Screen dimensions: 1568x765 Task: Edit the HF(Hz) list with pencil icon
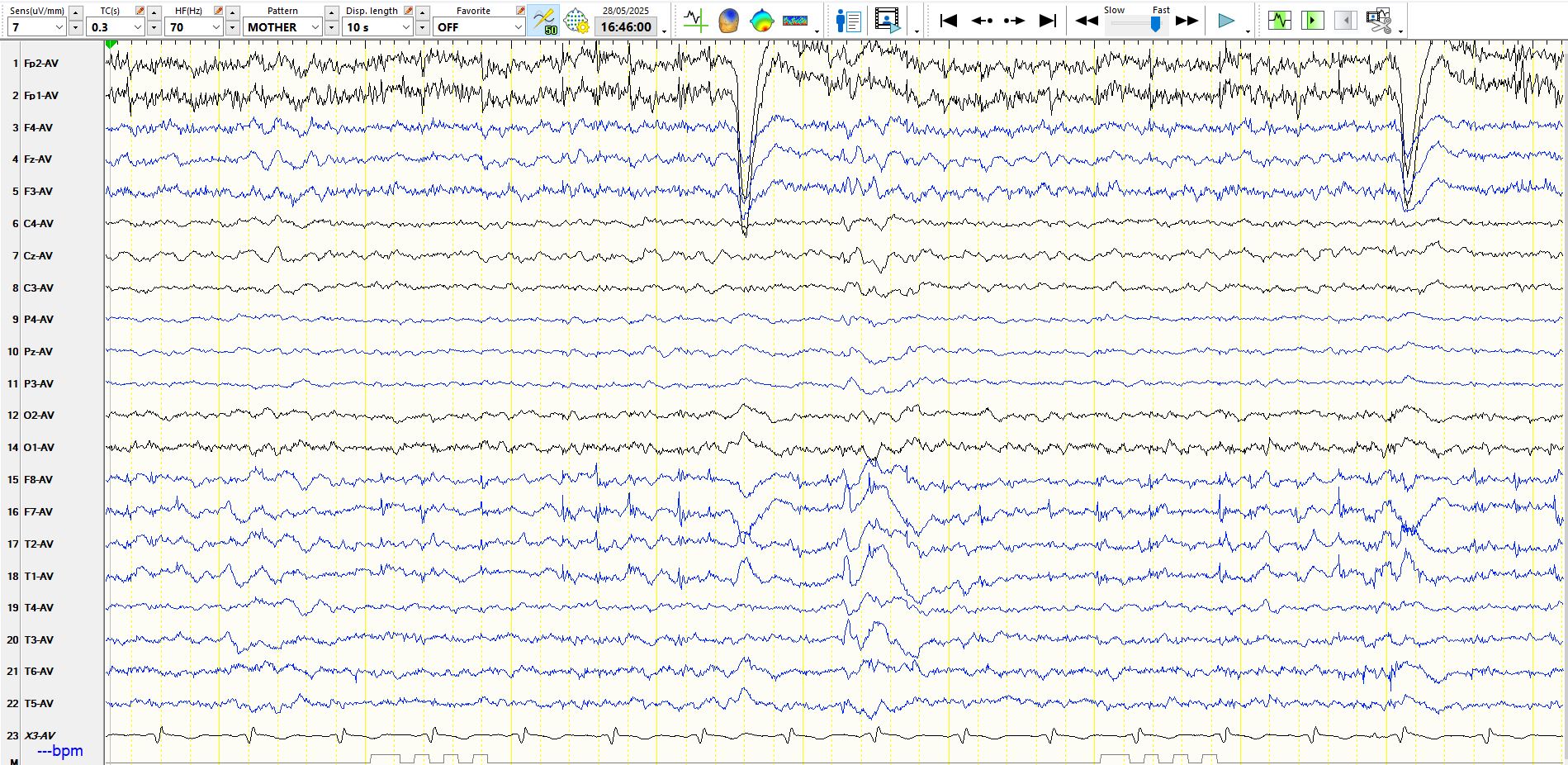[x=218, y=11]
